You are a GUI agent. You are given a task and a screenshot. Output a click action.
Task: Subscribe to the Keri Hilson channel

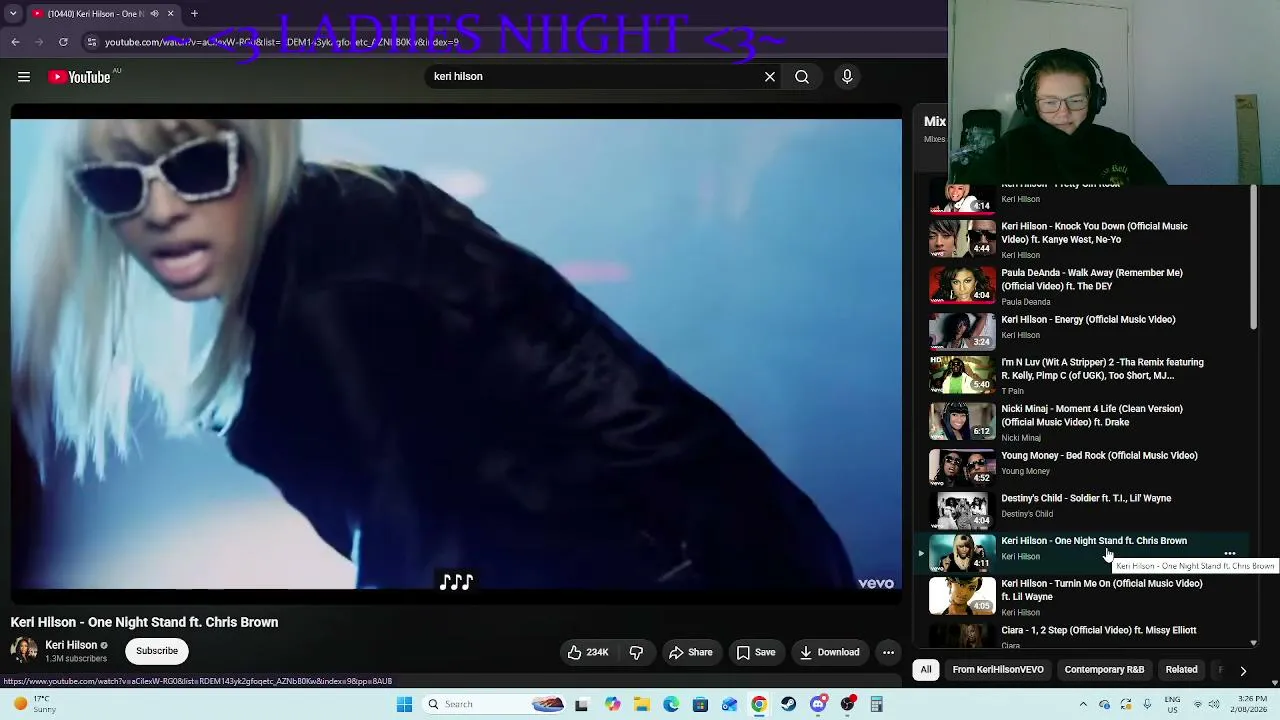point(157,651)
